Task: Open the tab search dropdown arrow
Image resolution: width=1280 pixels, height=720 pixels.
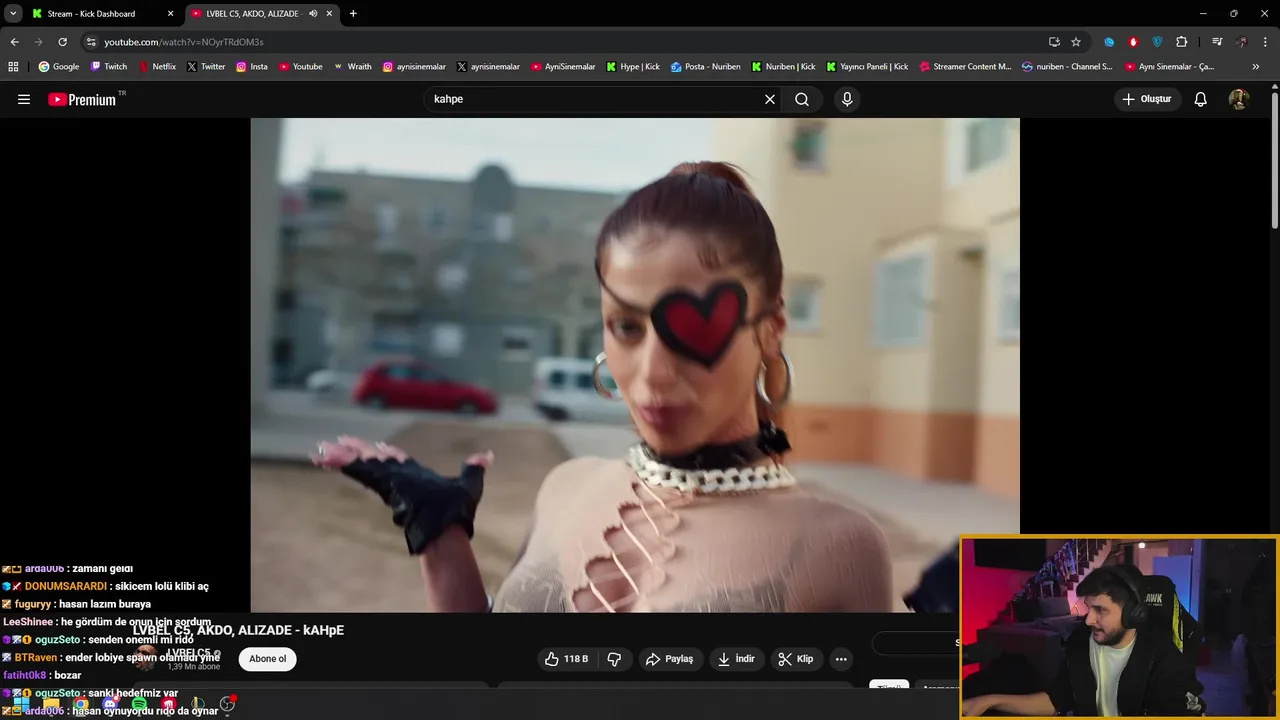Action: 13,14
